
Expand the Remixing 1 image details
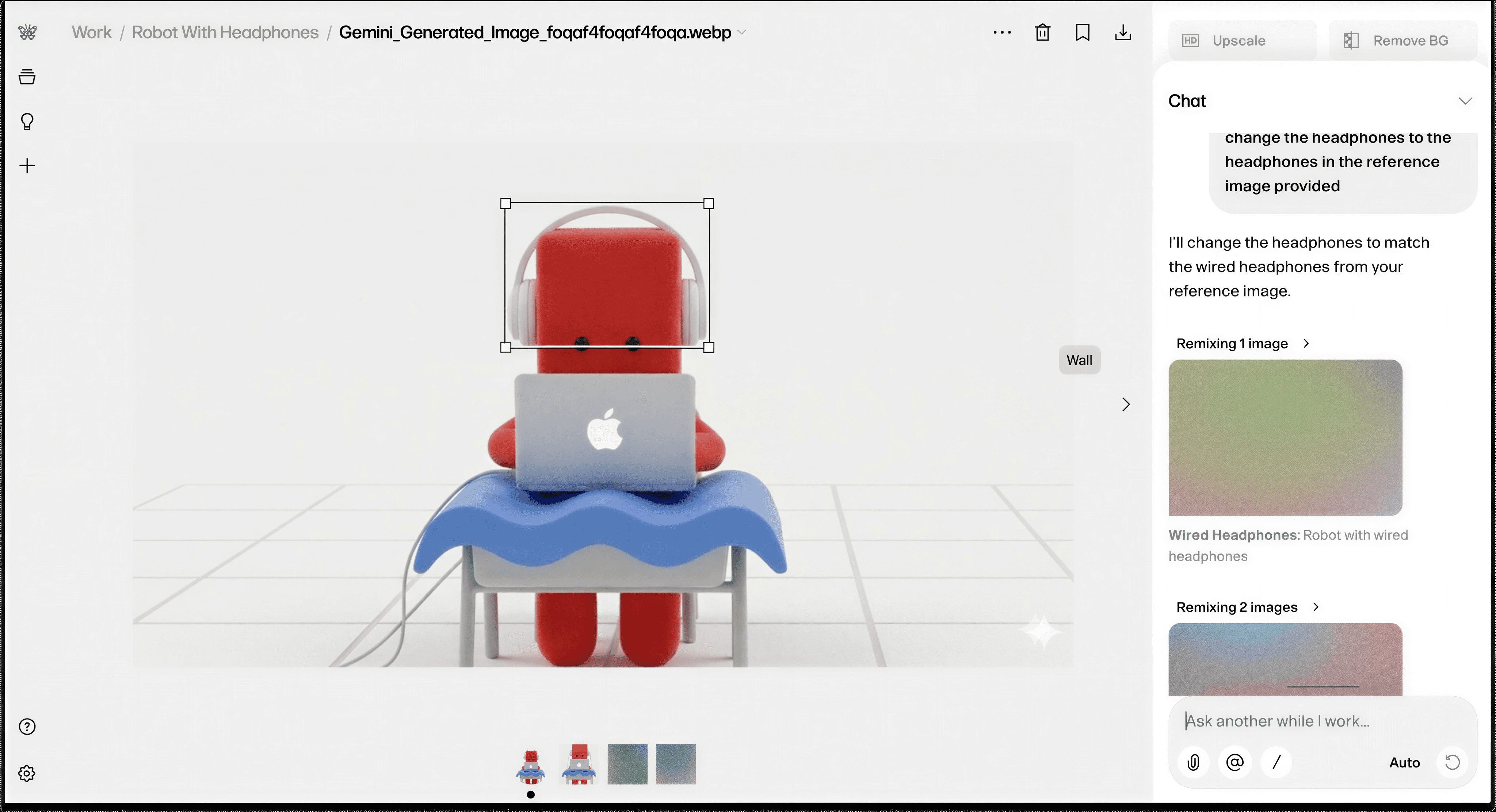pos(1306,344)
